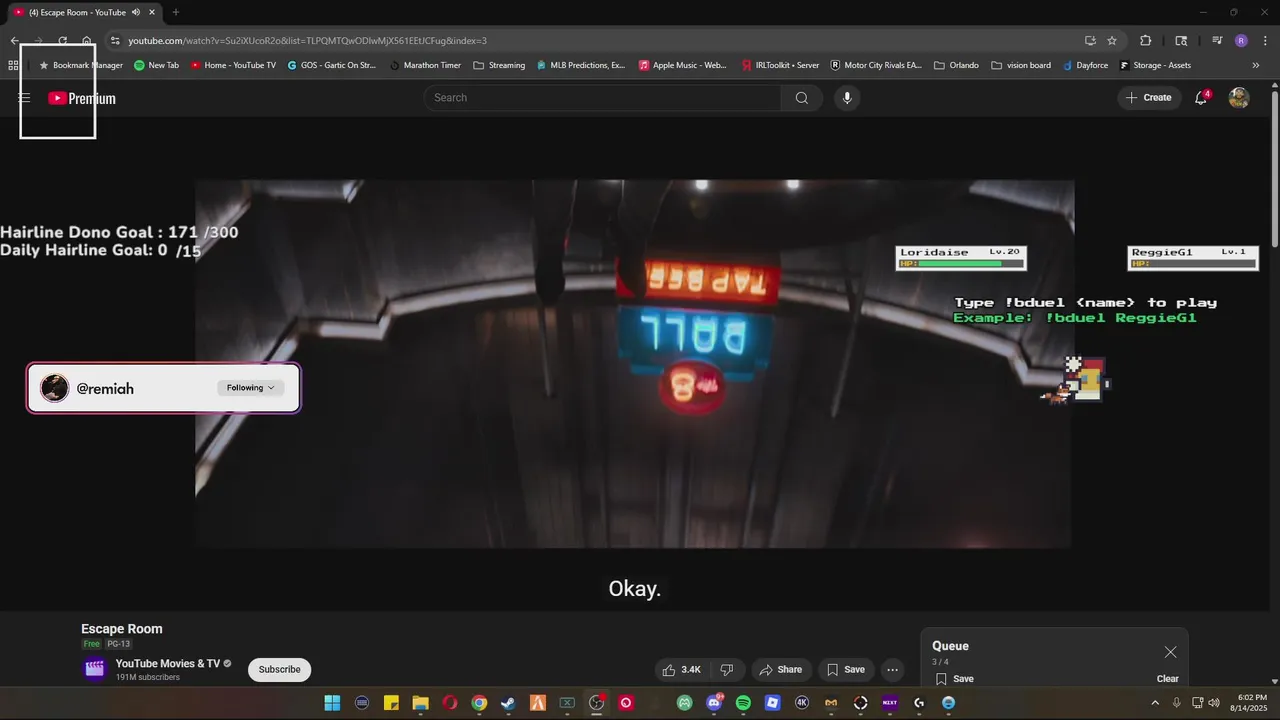Viewport: 1280px width, 720px height.
Task: Open File Explorer from taskbar
Action: point(420,703)
